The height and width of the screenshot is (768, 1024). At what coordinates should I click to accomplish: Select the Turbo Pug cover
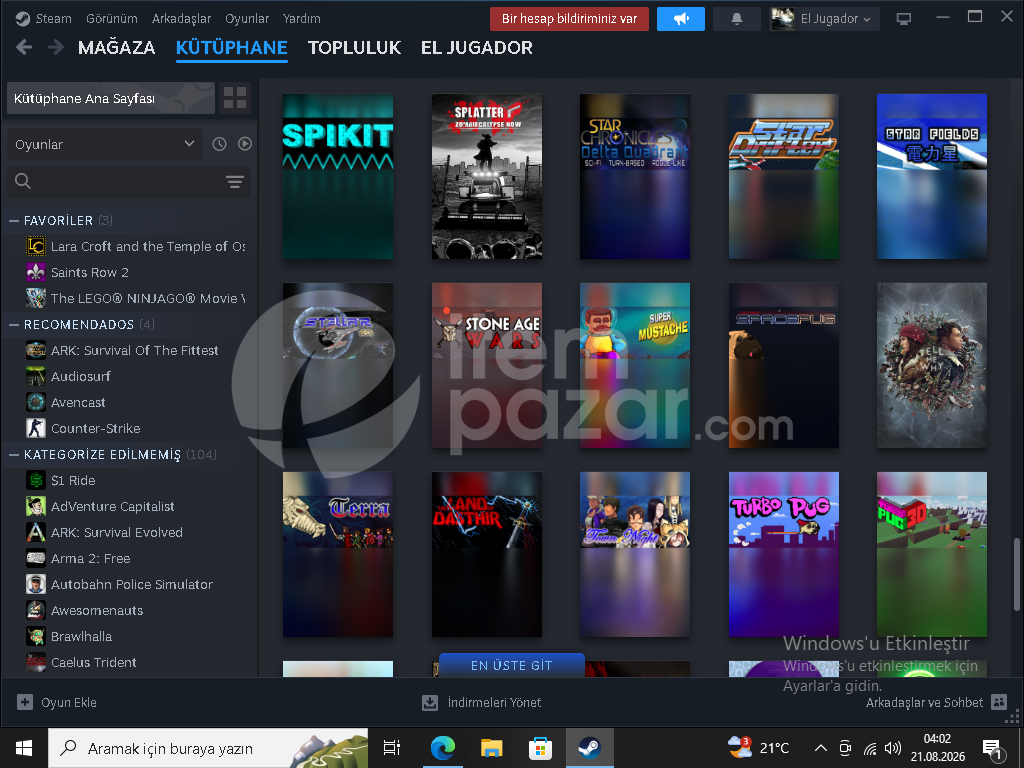[784, 554]
